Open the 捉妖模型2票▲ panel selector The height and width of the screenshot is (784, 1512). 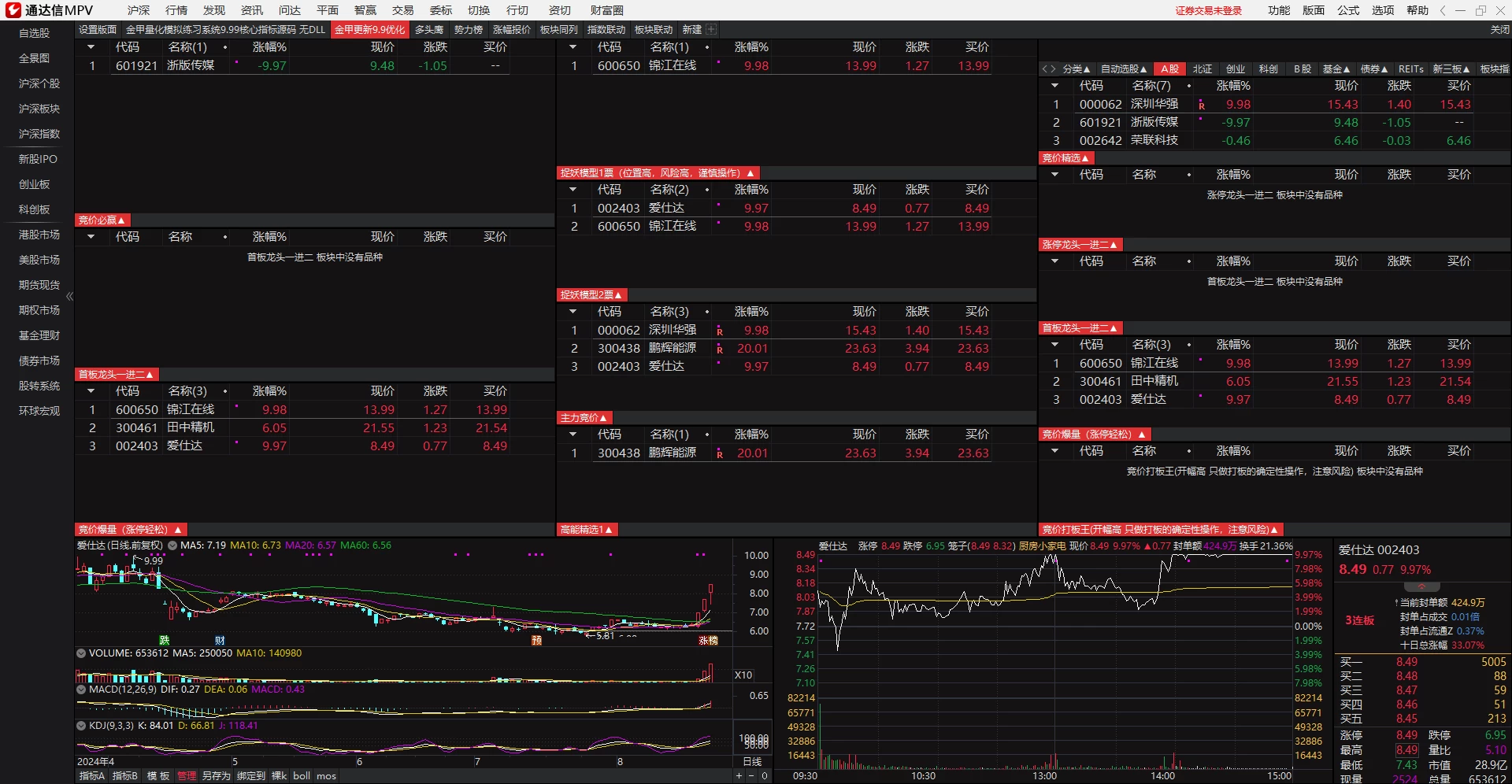point(591,295)
